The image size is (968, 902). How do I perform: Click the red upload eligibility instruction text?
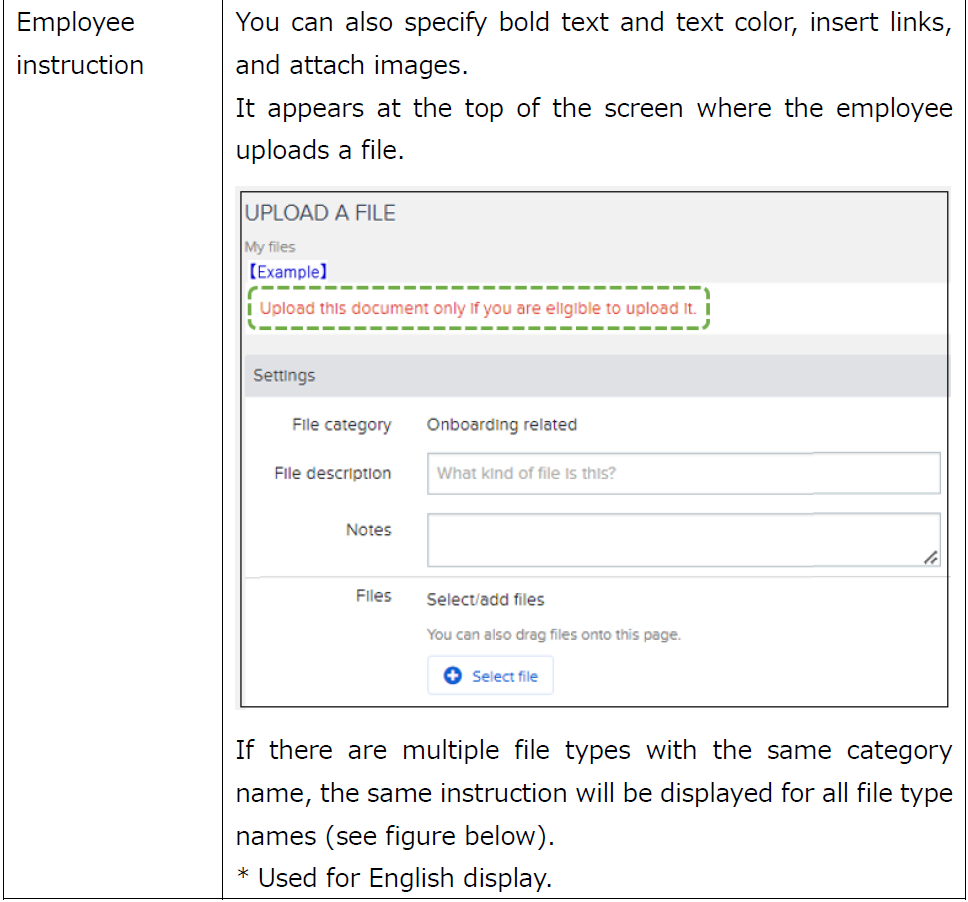point(477,308)
